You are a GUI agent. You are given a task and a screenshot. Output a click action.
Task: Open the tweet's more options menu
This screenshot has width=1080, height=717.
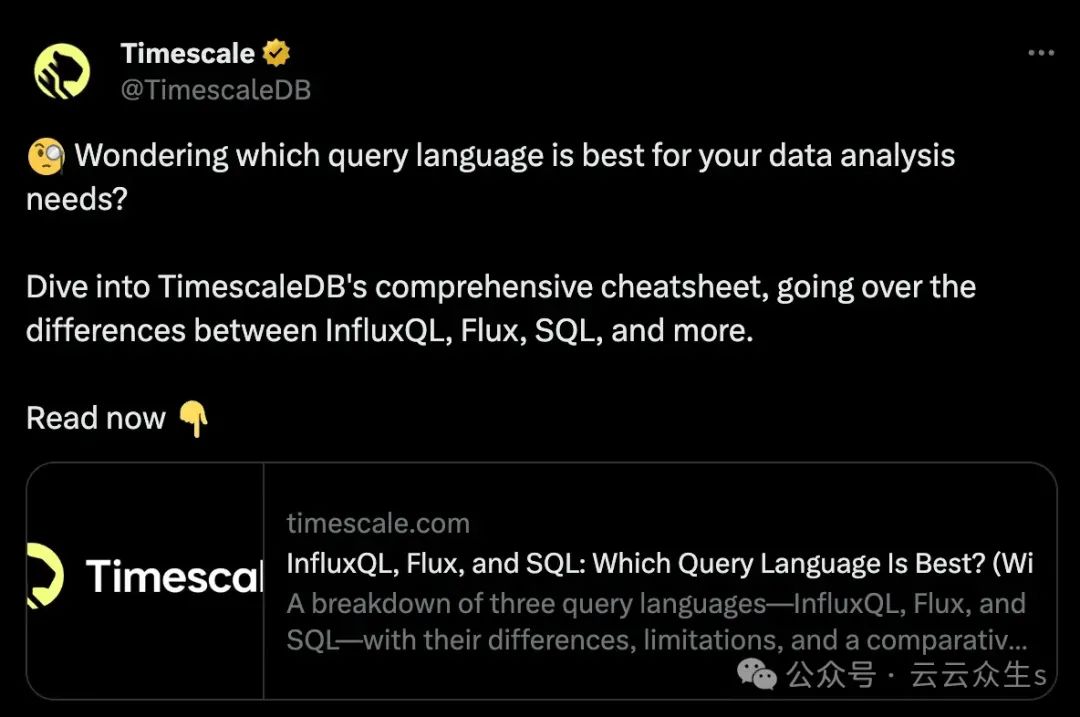(1041, 53)
